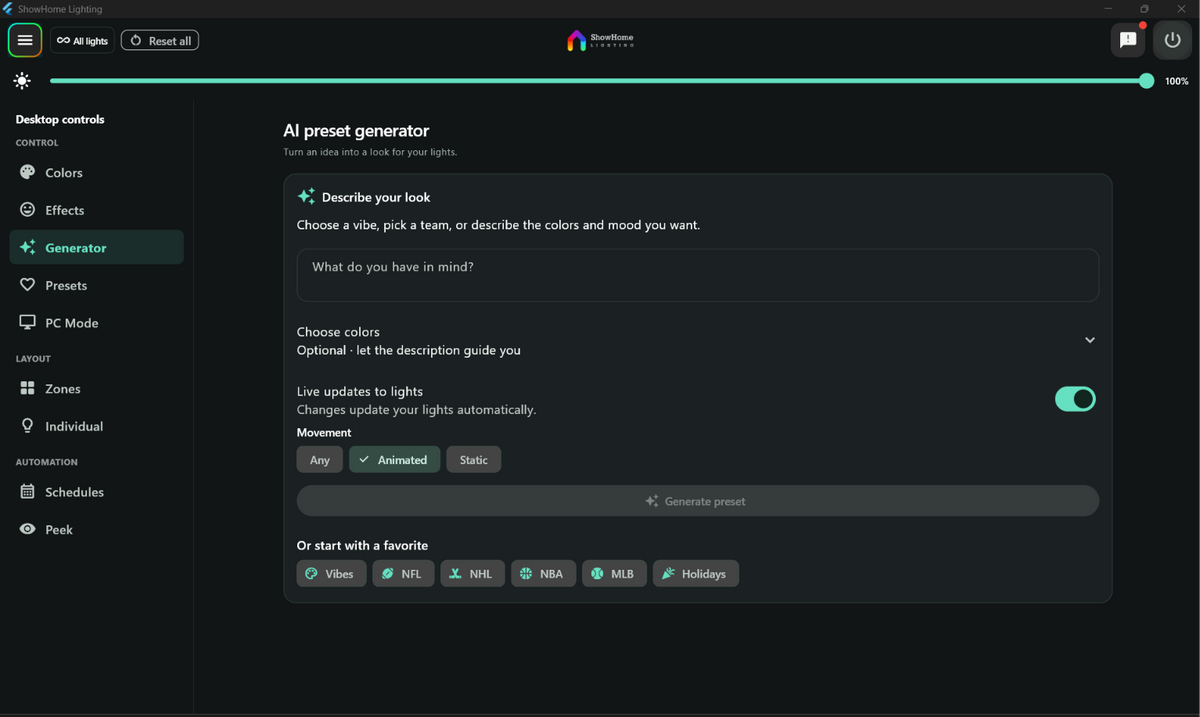Screen dimensions: 1200x717
Task: Choose the NHL favorite chip
Action: click(x=472, y=574)
